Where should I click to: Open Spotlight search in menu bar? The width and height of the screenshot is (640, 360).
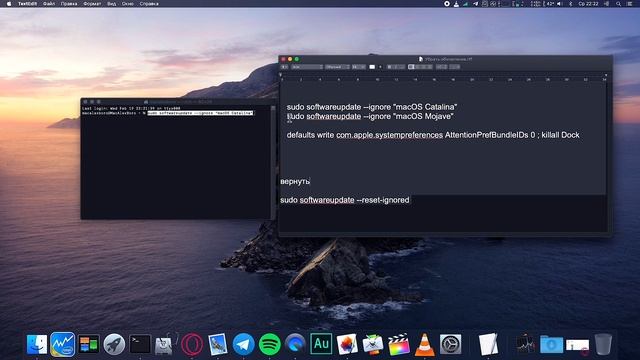(619, 4)
